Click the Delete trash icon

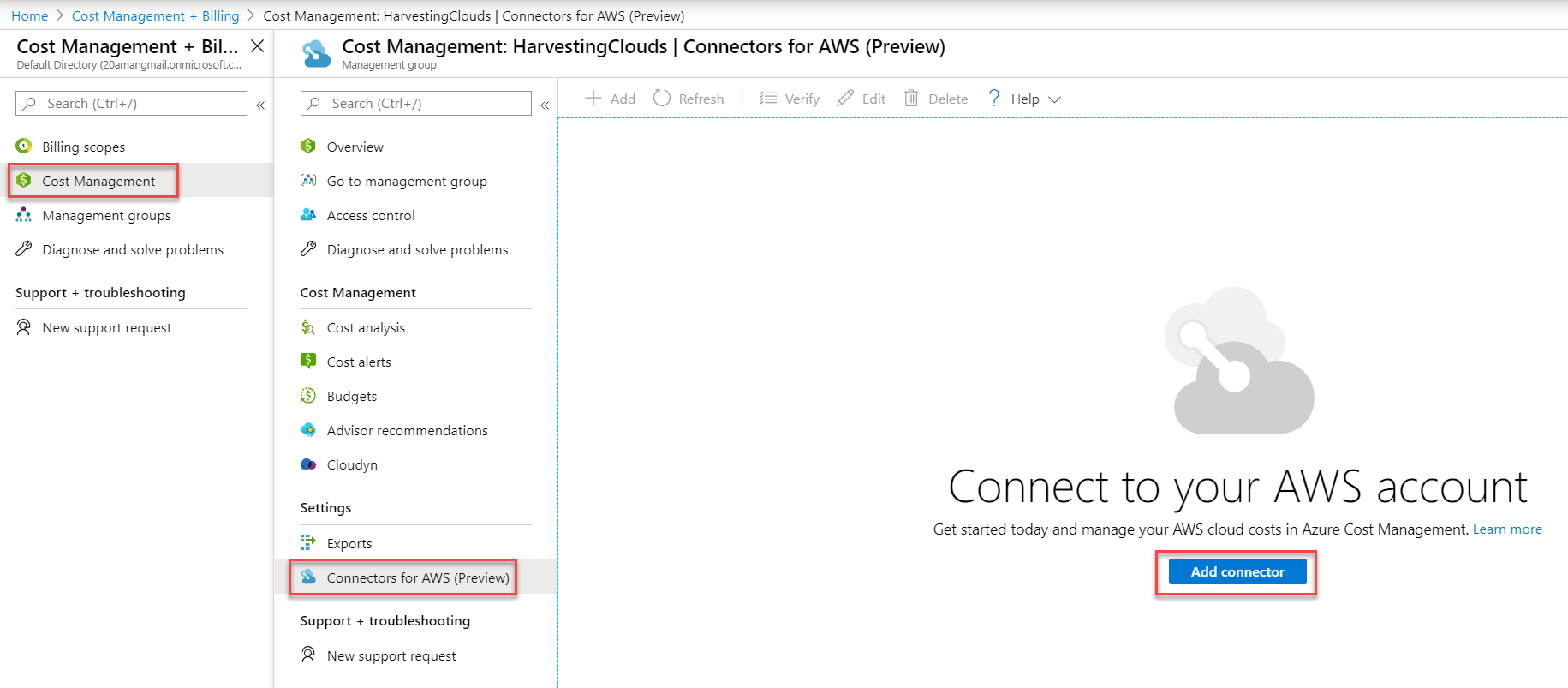[x=911, y=99]
